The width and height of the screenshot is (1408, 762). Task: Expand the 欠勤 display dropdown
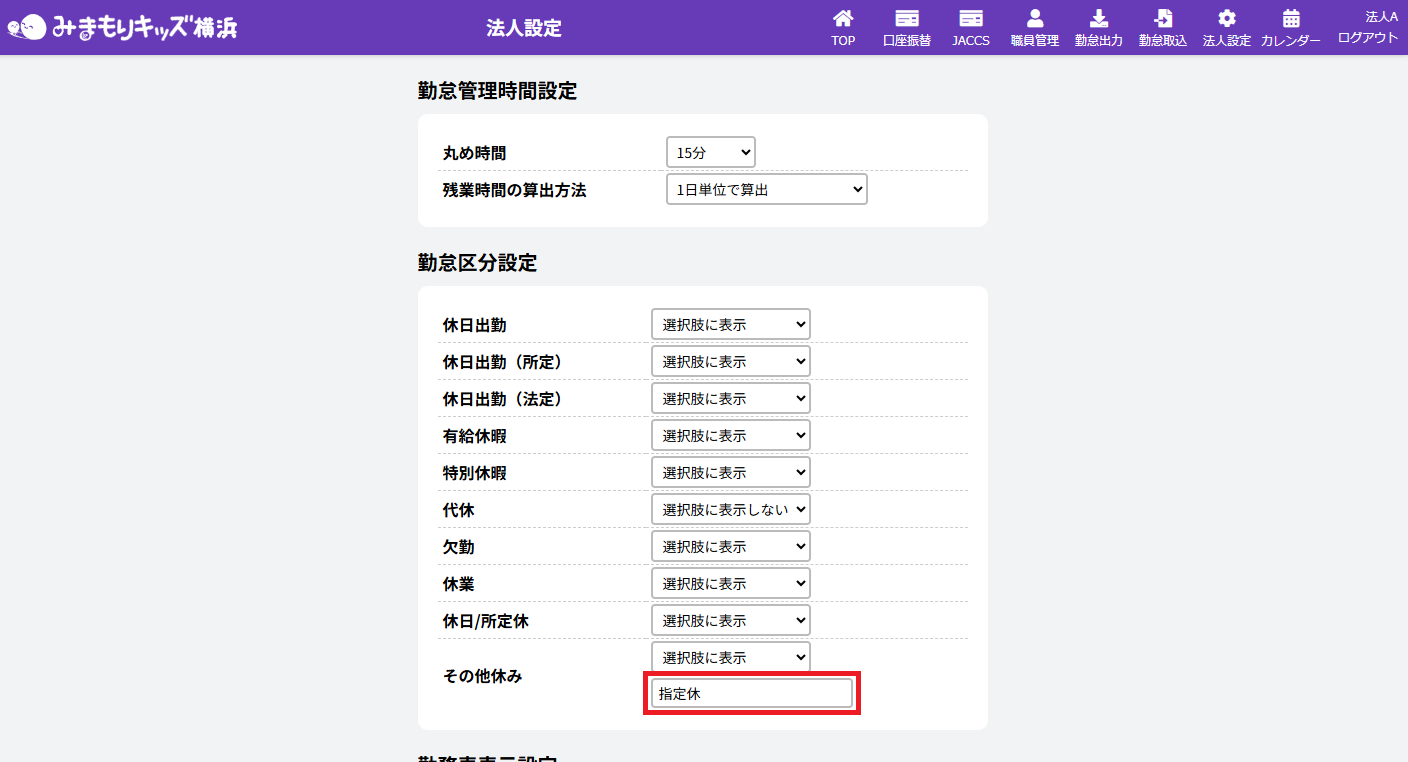[730, 546]
